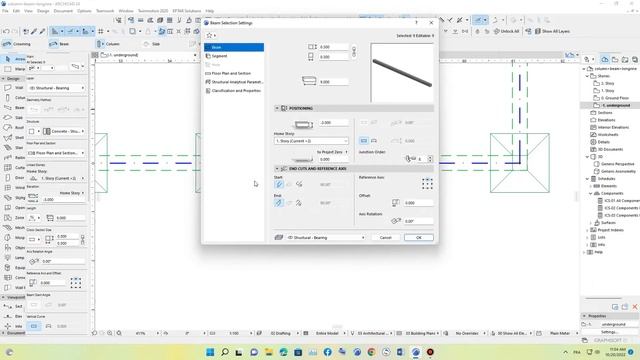Open the View Map folder in the Navigator
The height and width of the screenshot is (360, 640).
(615, 60)
